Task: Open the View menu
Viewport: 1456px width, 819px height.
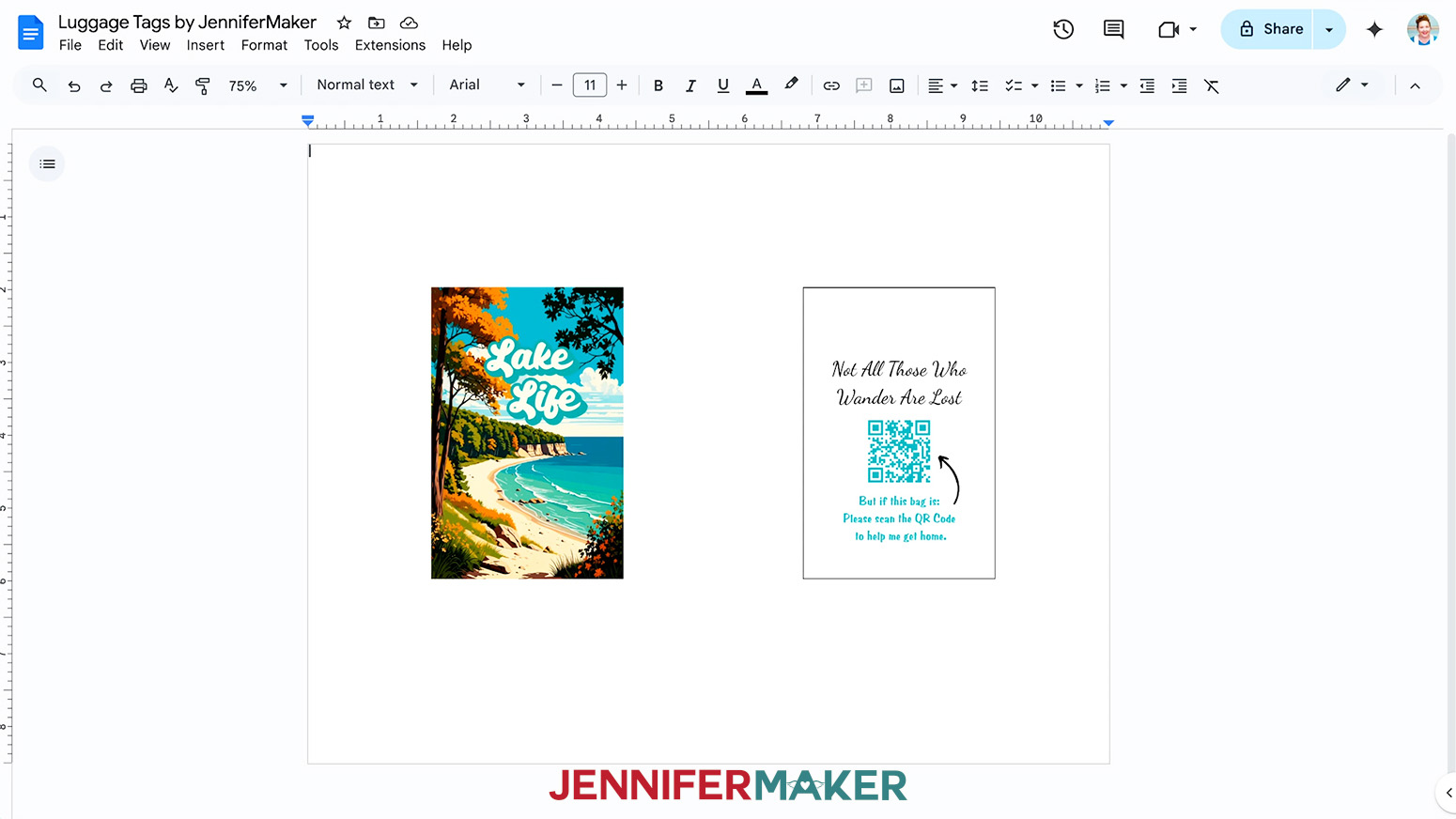Action: (x=155, y=45)
